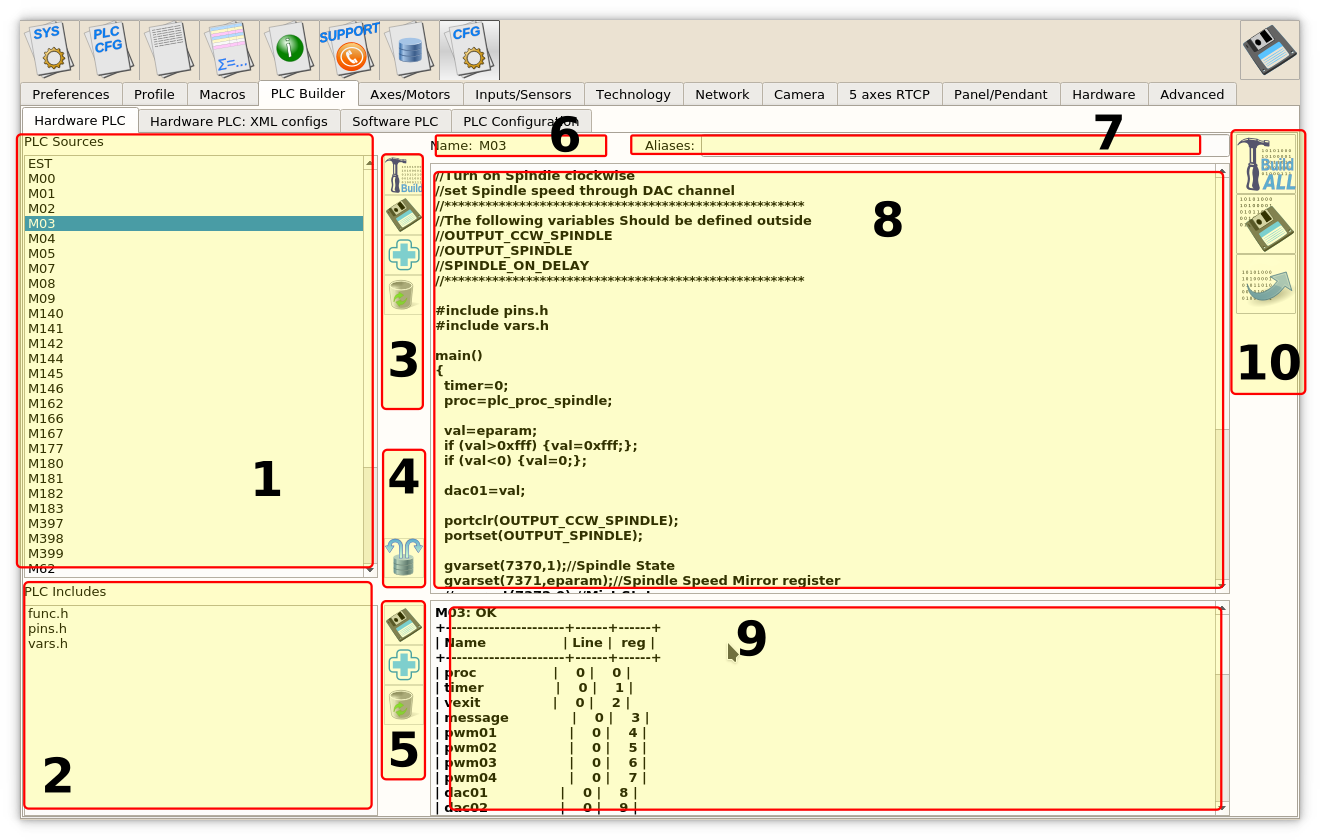Click the green plus icon to add PLC source
The image size is (1320, 840).
[403, 255]
